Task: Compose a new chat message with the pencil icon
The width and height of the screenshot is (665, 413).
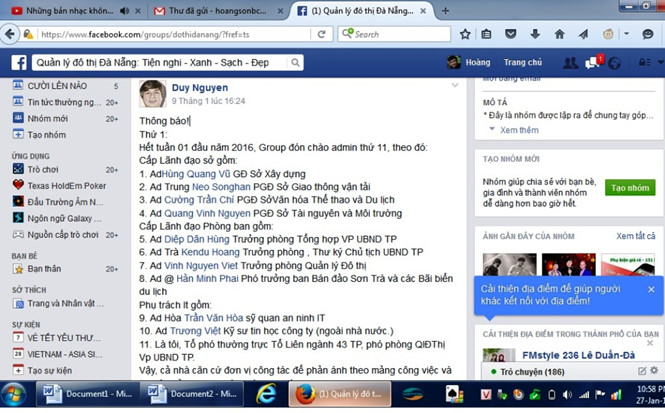Action: coord(642,371)
